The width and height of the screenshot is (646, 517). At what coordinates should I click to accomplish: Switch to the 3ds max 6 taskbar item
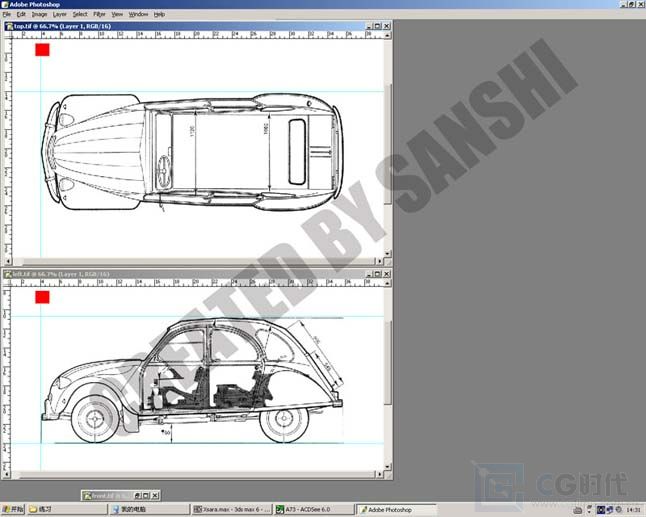click(232, 510)
